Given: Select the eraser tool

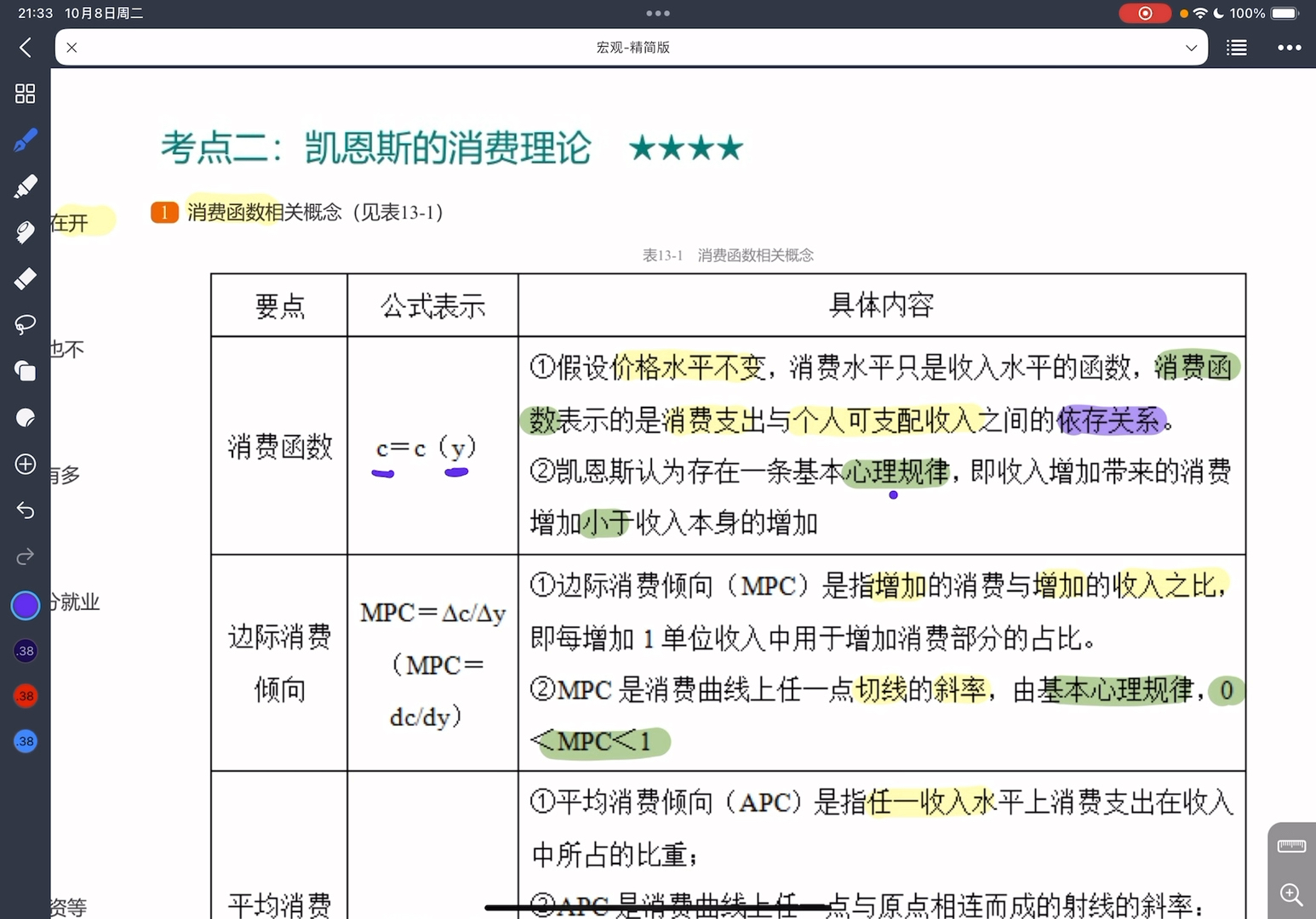Looking at the screenshot, I should pos(26,278).
